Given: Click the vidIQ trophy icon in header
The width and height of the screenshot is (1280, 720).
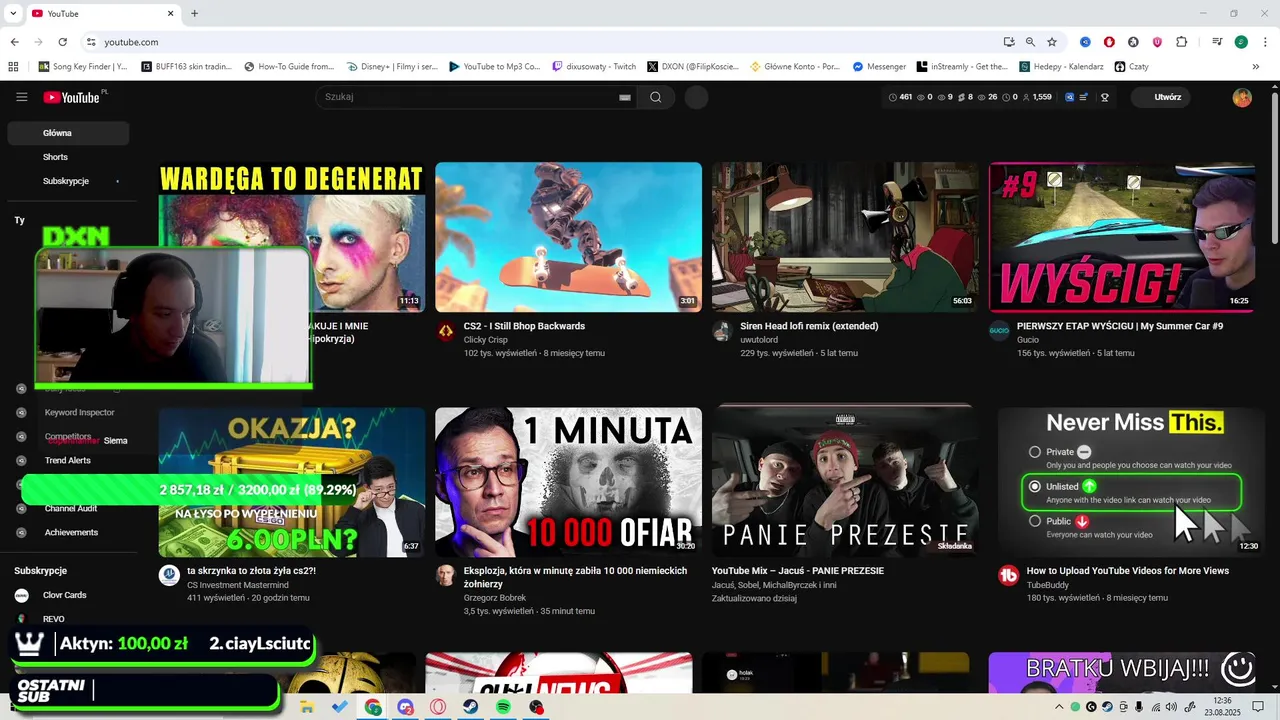Looking at the screenshot, I should pos(1105,97).
